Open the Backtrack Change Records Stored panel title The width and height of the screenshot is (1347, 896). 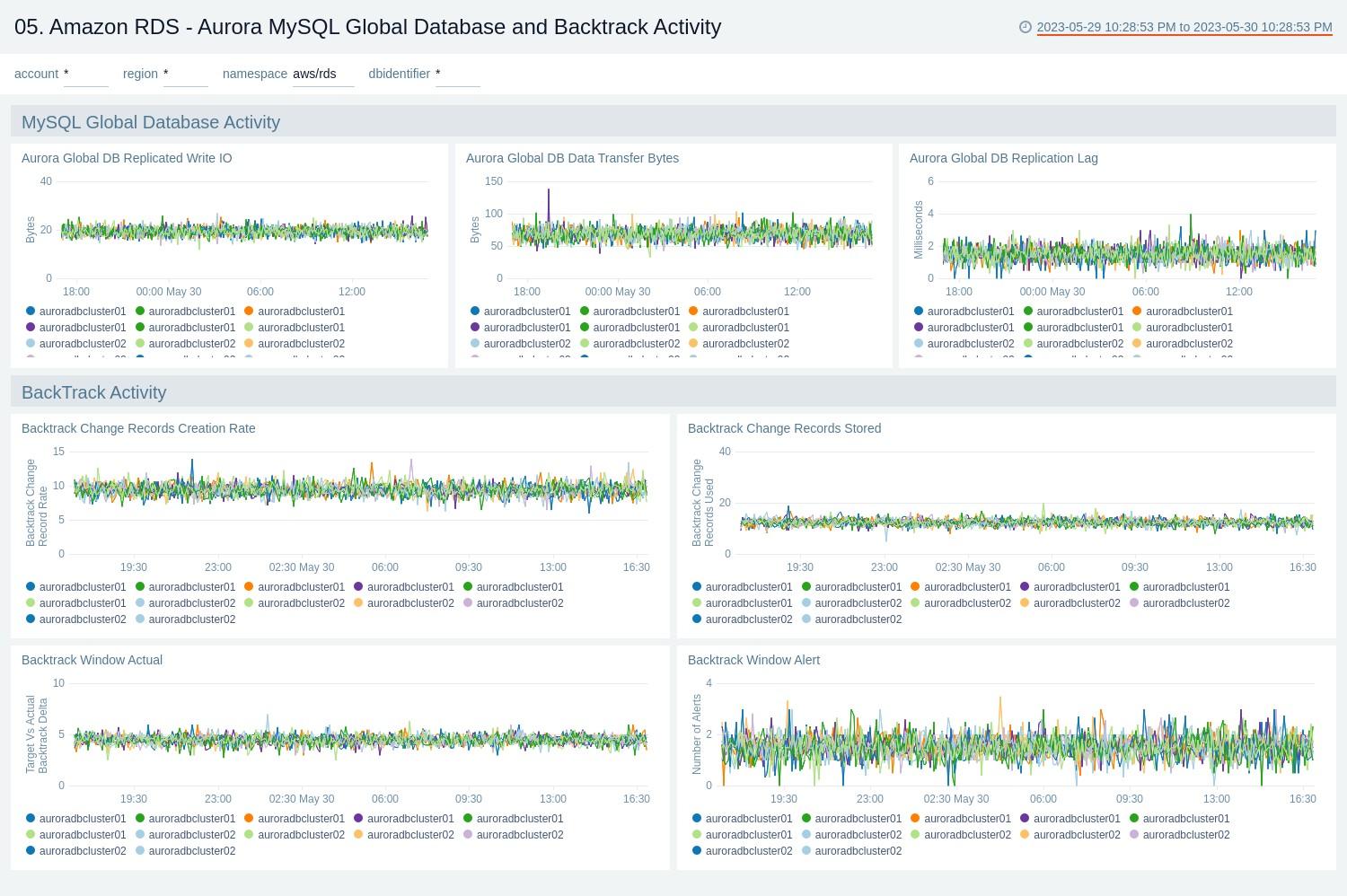[784, 428]
